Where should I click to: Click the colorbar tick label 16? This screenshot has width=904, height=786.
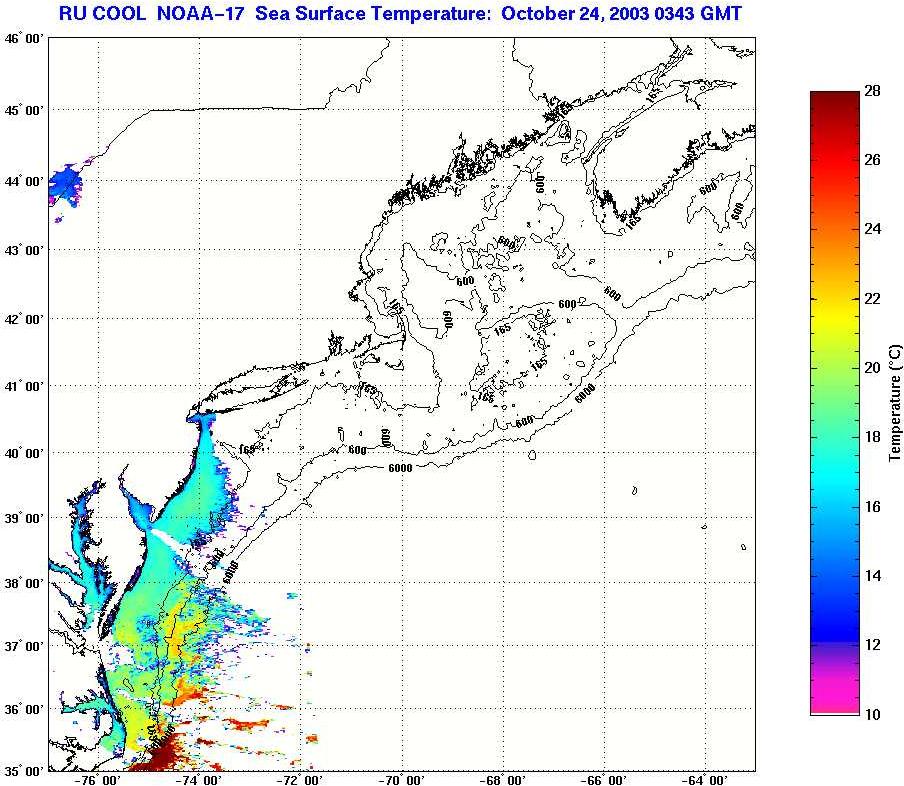(x=872, y=507)
